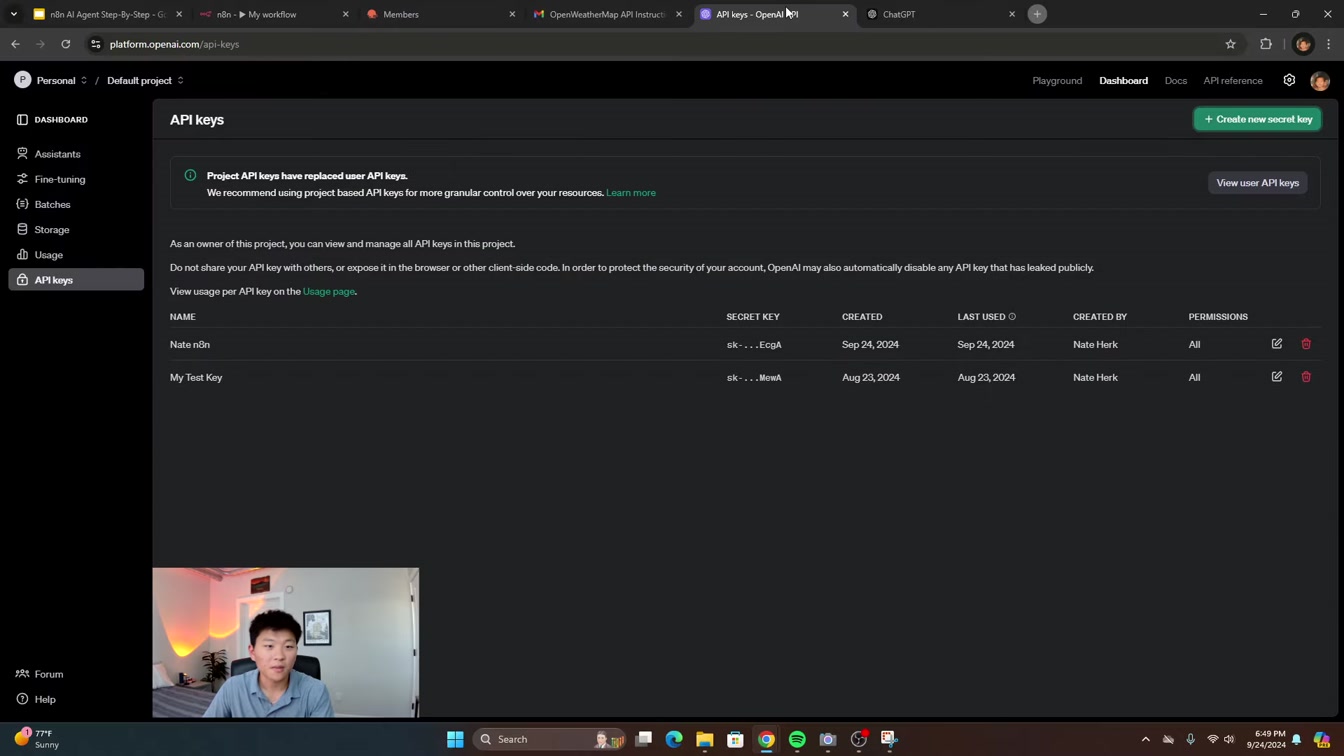Open Spotify from the taskbar
Screen dimensions: 1344x756
(797, 739)
